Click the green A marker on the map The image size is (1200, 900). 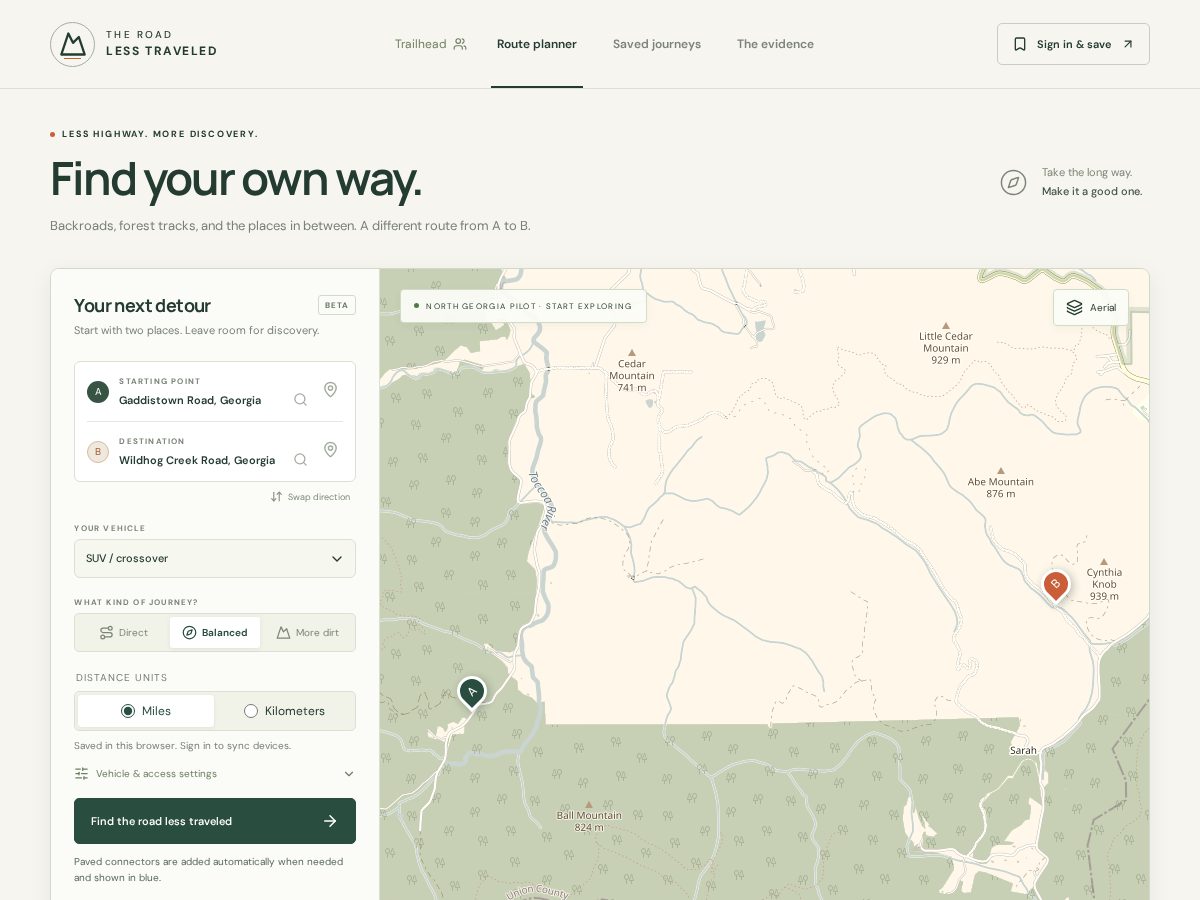472,692
